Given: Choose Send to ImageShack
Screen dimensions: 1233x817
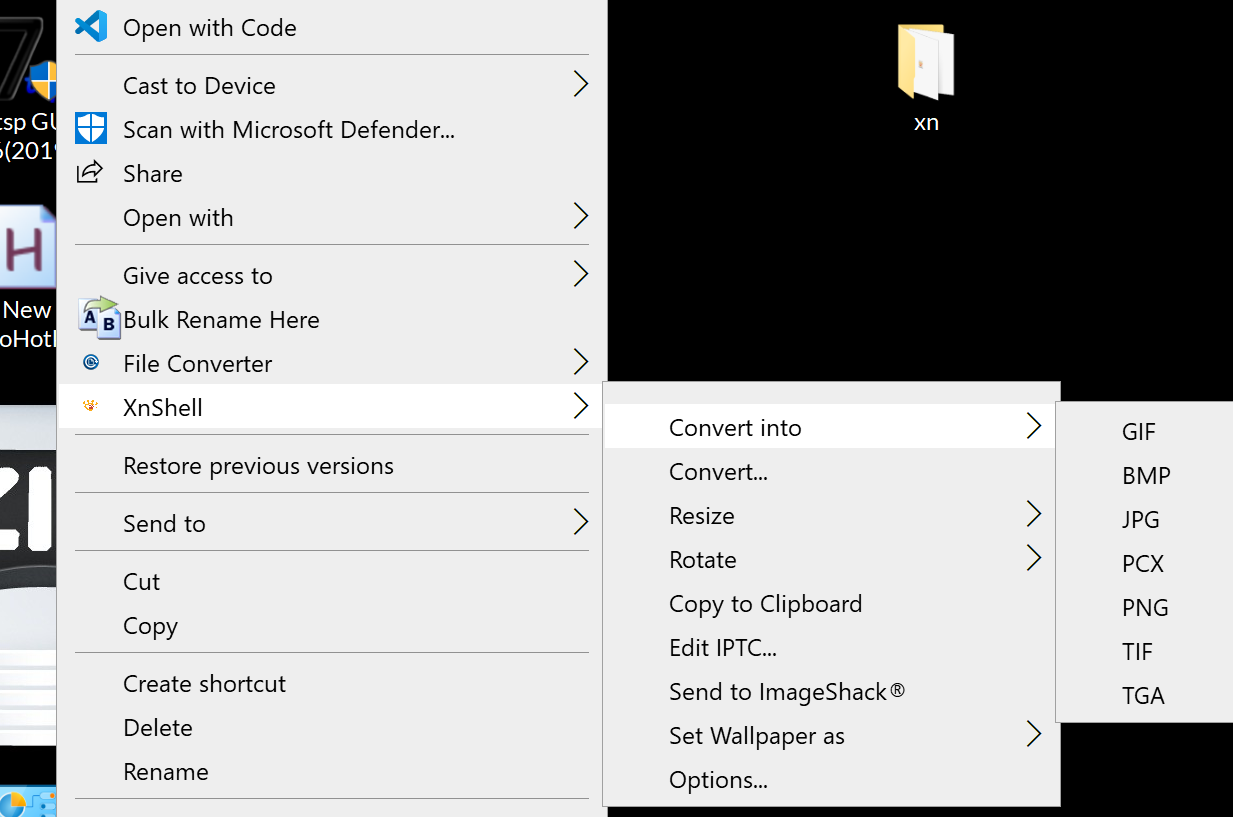Looking at the screenshot, I should (786, 691).
